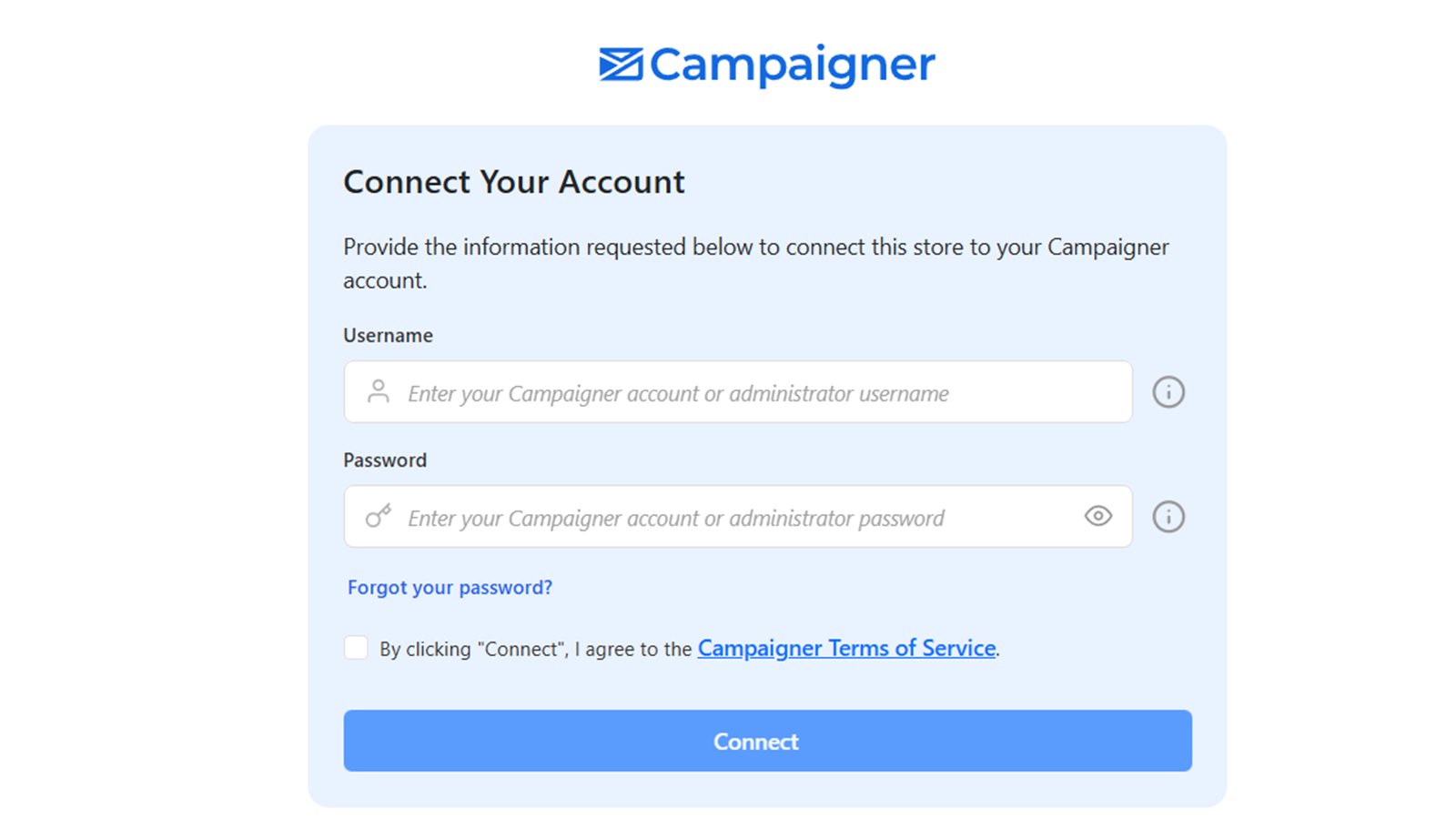
Task: View the Campaigner Terms of Service link
Action: 845,648
